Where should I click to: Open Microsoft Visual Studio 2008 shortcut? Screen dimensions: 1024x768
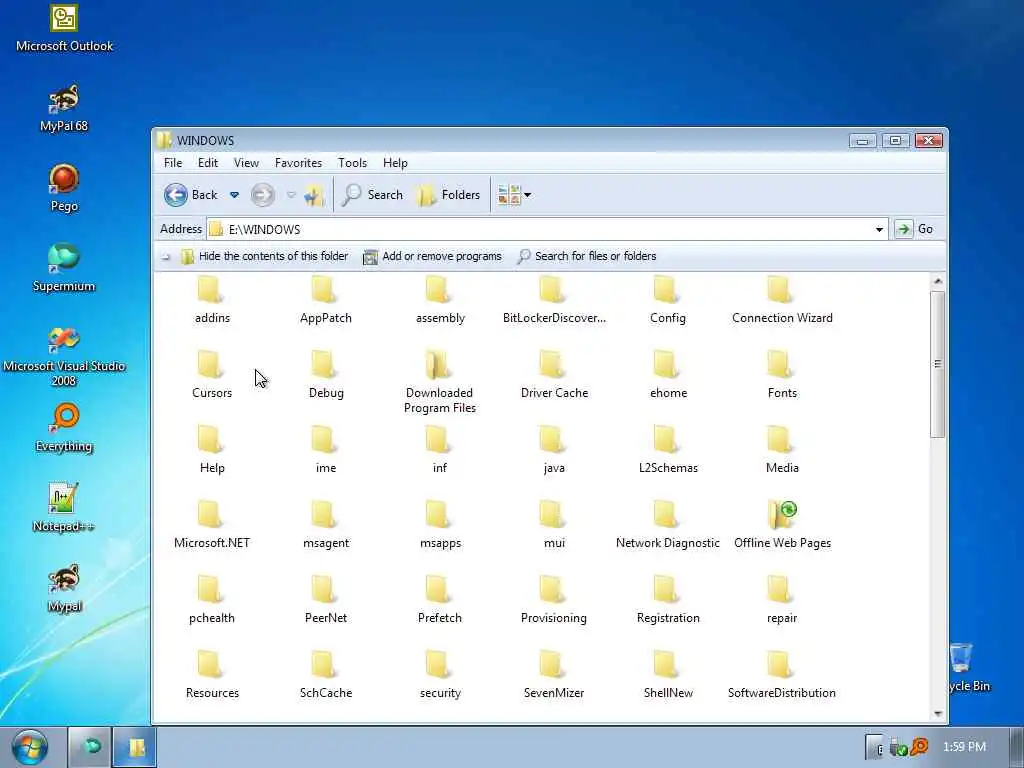64,356
